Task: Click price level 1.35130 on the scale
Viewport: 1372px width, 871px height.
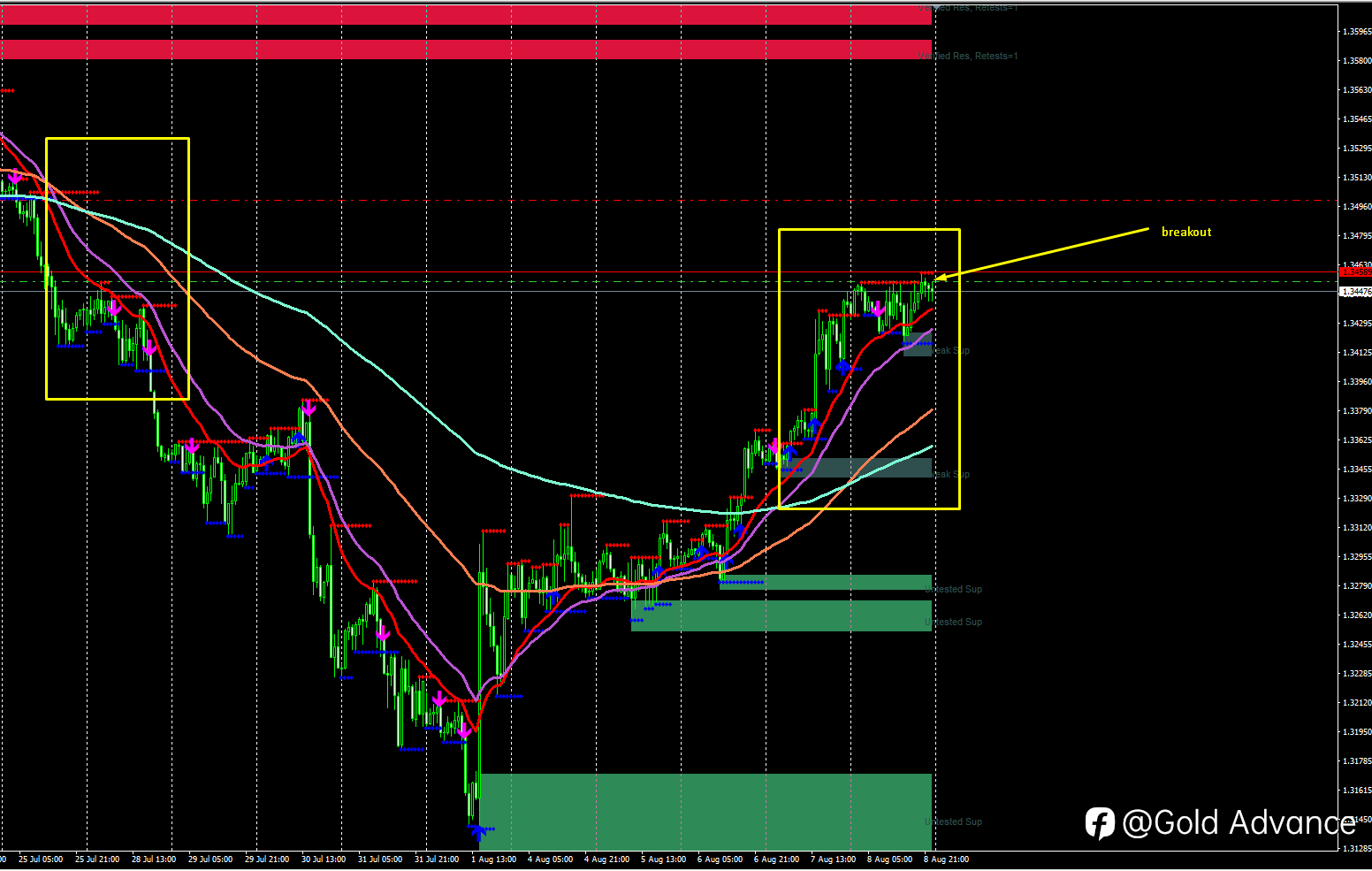Action: click(1357, 178)
